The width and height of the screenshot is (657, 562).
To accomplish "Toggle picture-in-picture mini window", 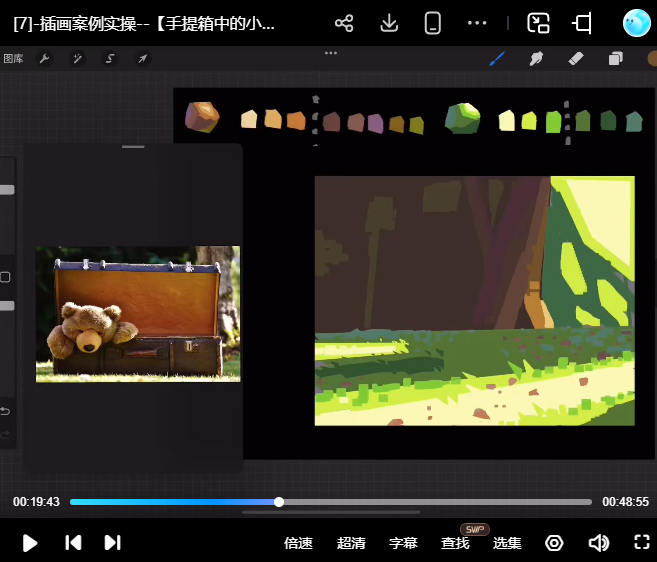I will click(x=539, y=23).
